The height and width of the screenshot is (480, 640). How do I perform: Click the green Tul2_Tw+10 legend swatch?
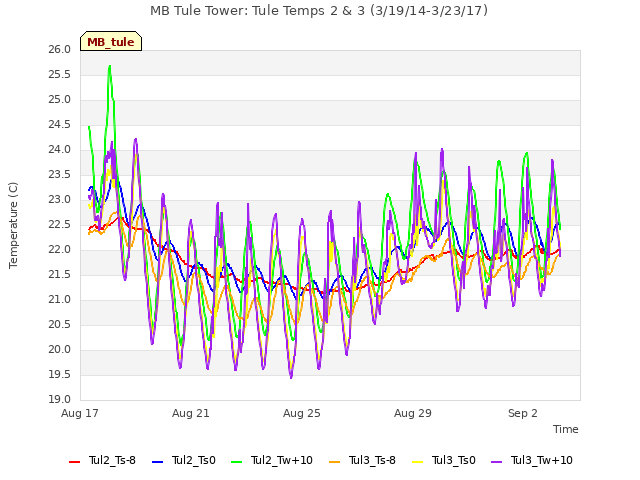(237, 462)
